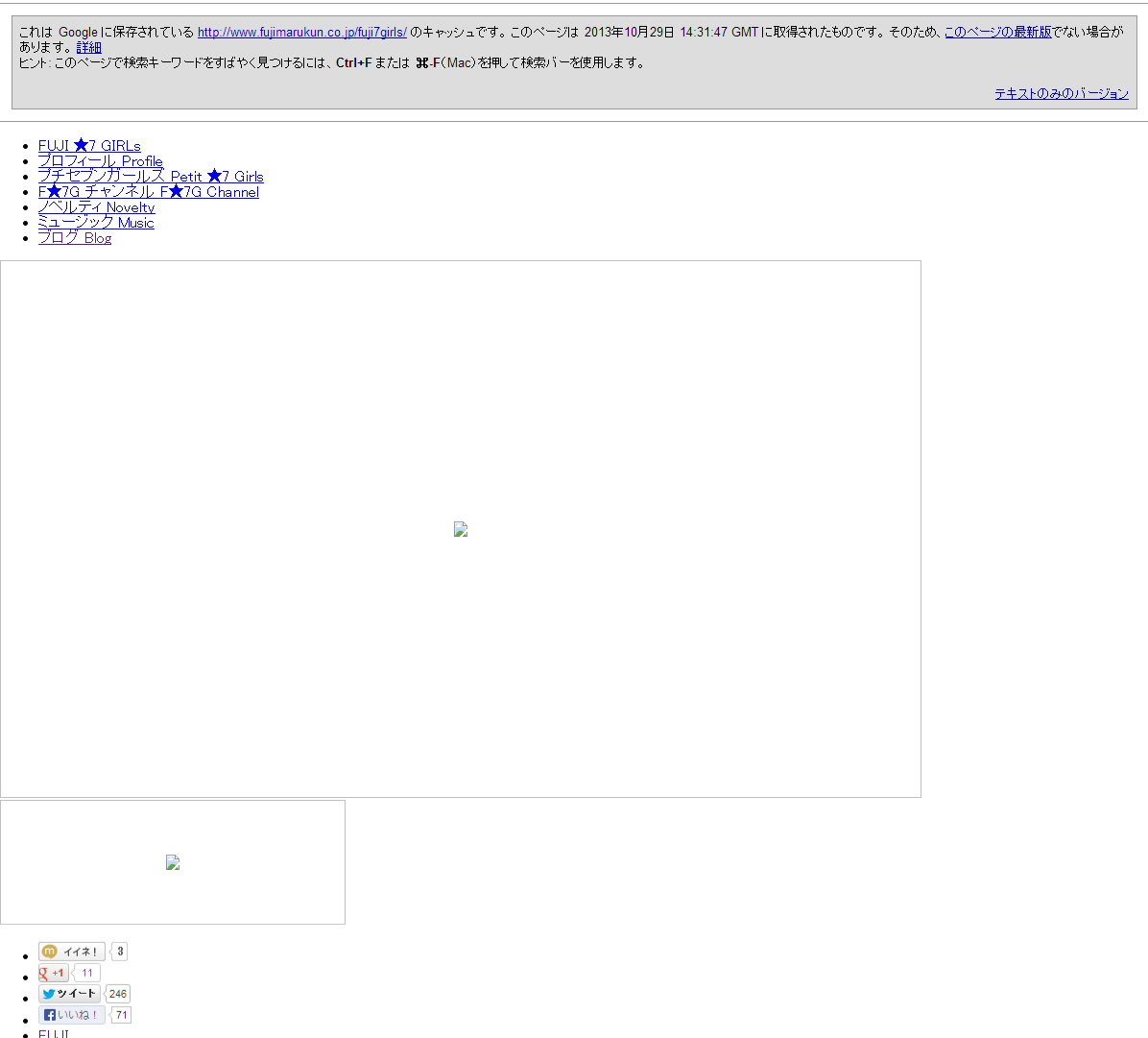The width and height of the screenshot is (1148, 1038).
Task: Open ブログ Blog link
Action: 75,238
